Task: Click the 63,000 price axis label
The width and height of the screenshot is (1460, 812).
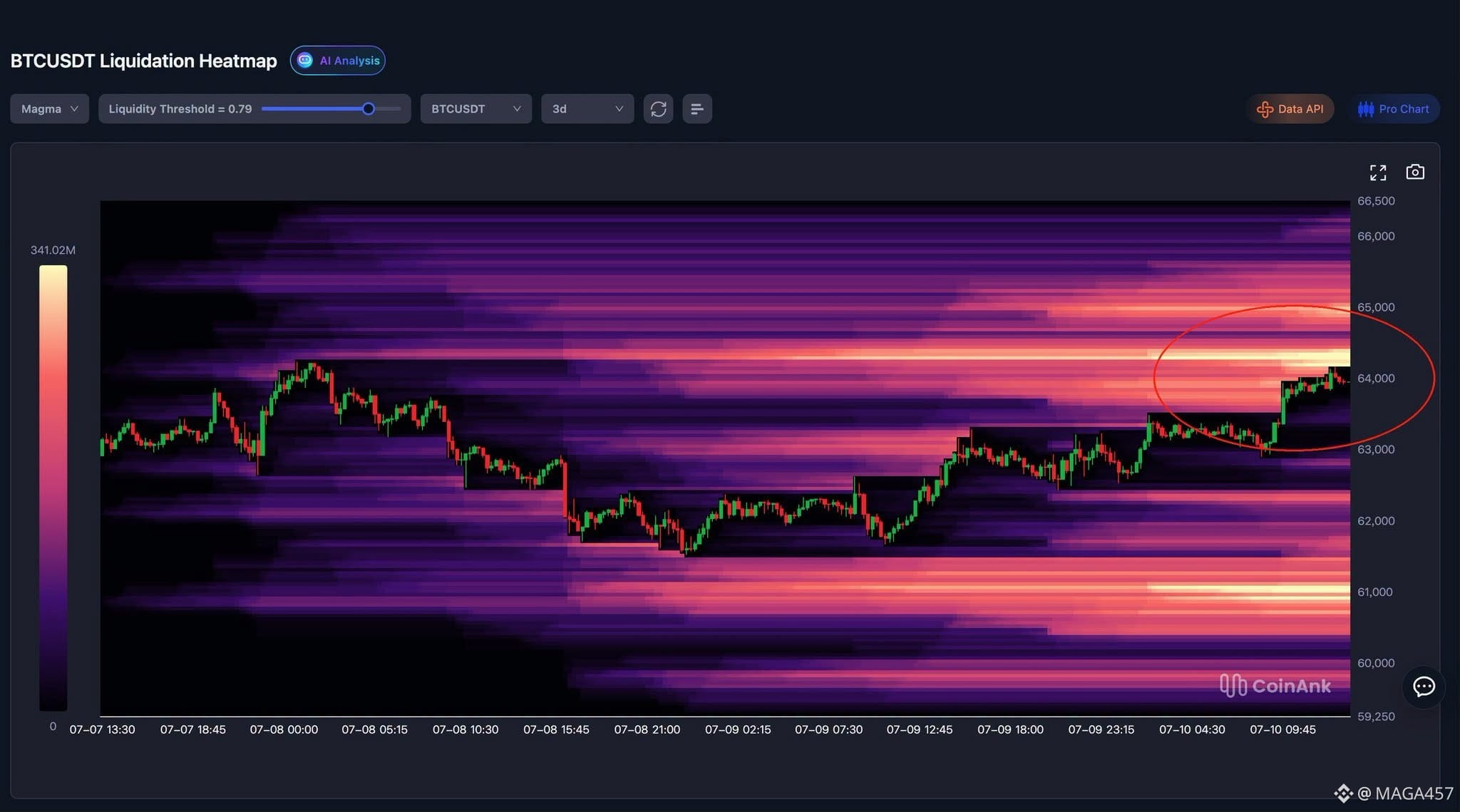Action: click(1376, 450)
